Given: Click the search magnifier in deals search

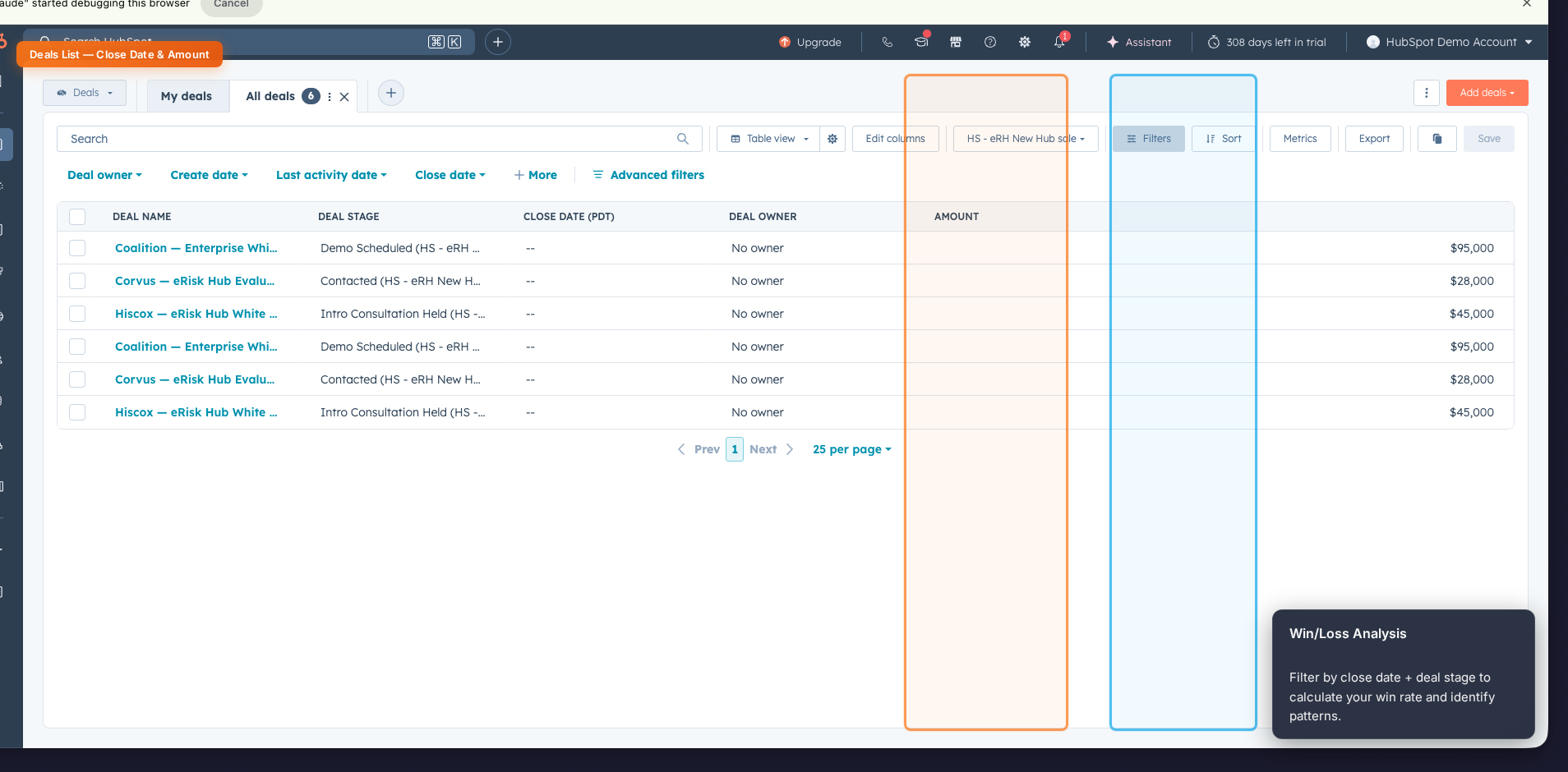Looking at the screenshot, I should [x=683, y=139].
